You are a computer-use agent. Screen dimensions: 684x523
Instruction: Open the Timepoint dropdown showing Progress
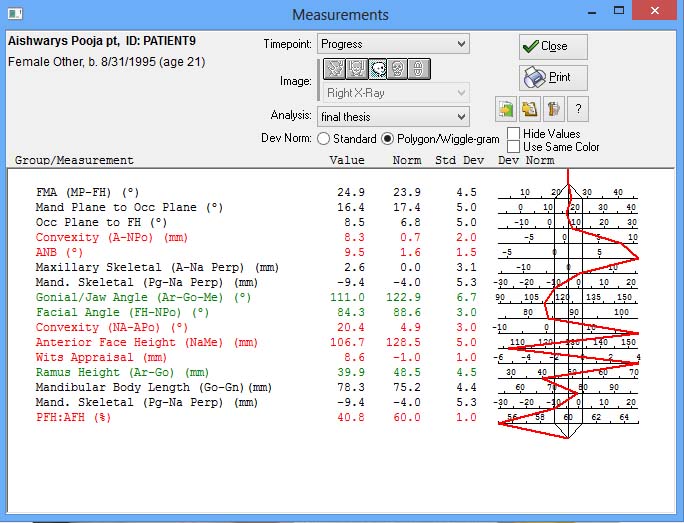[x=392, y=44]
